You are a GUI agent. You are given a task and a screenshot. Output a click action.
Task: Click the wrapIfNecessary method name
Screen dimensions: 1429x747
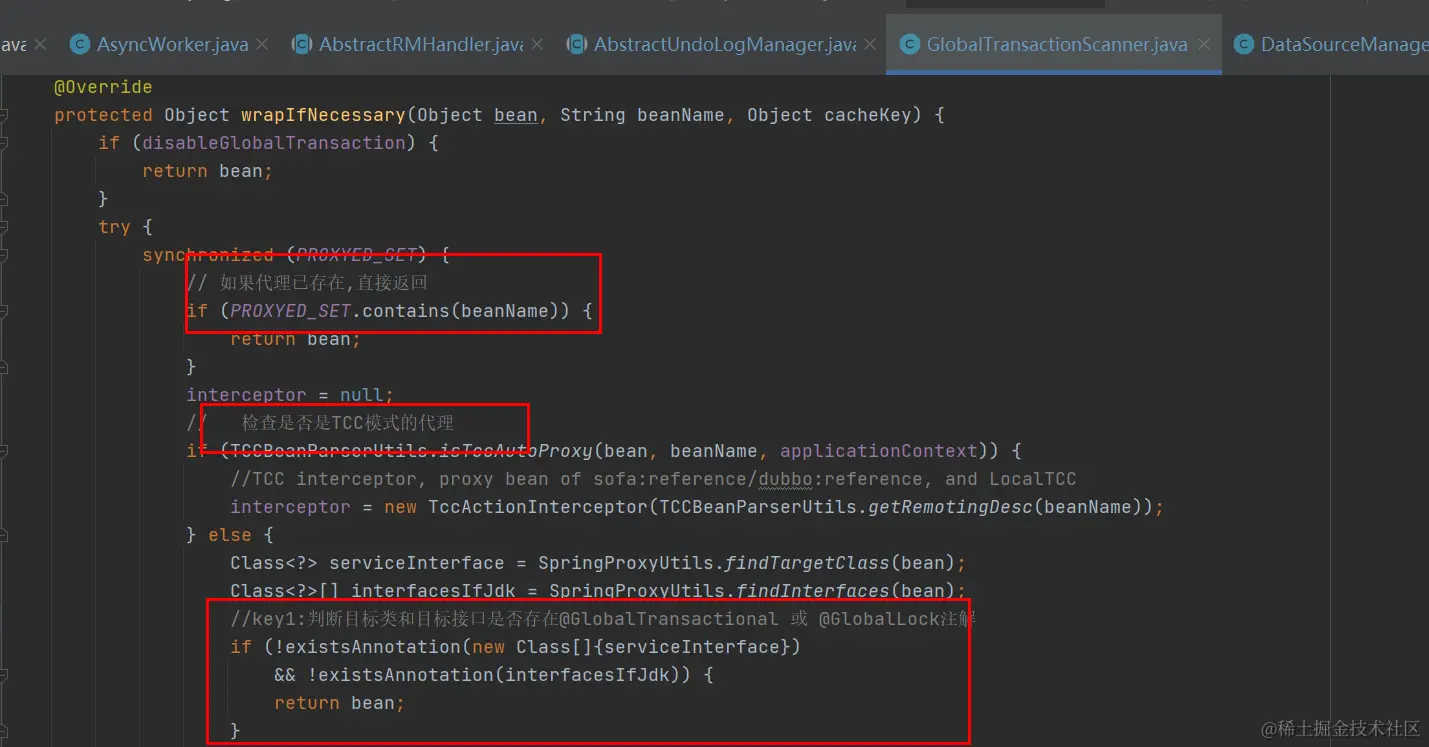coord(323,115)
